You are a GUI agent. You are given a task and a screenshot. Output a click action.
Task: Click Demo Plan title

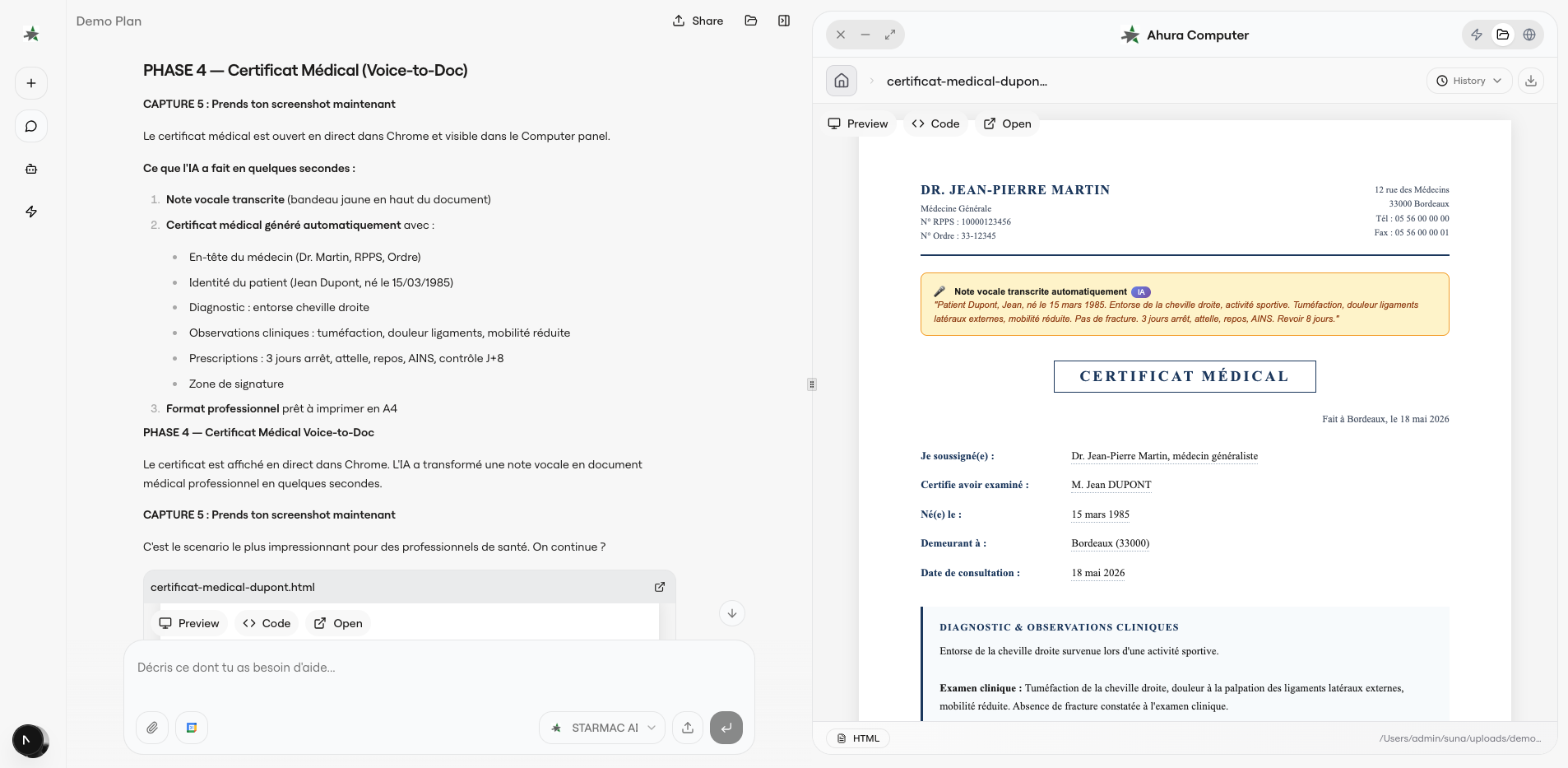pos(109,21)
